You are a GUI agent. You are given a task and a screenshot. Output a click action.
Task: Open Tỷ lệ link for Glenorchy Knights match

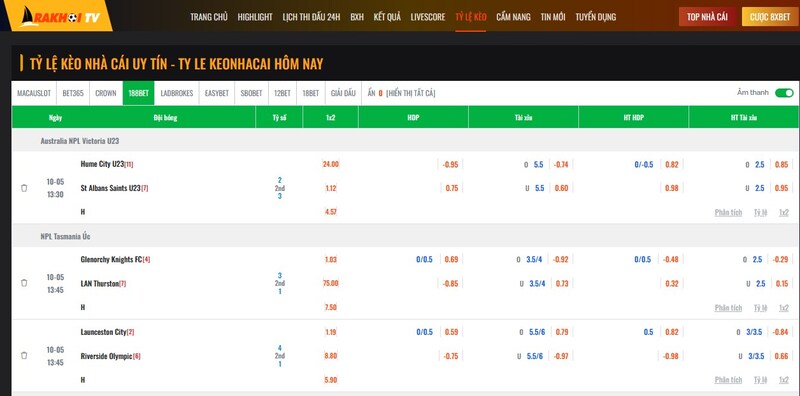[760, 308]
